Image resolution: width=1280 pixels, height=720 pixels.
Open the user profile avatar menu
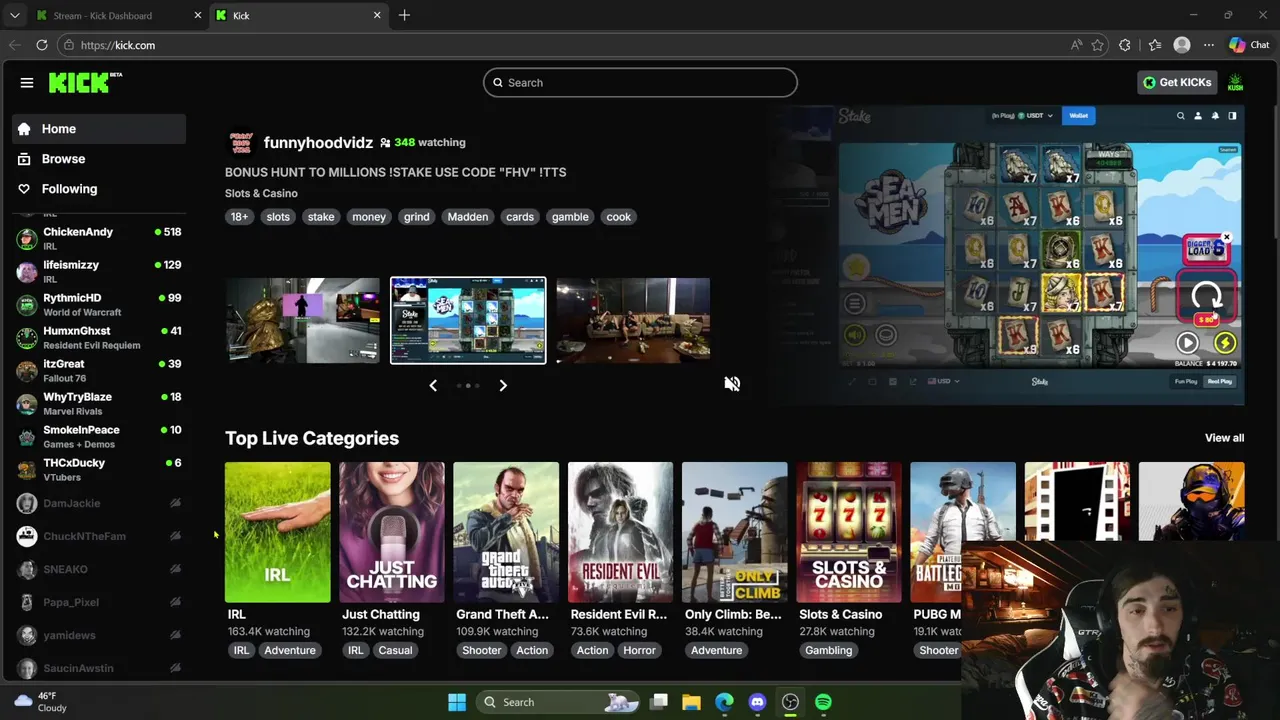[1235, 83]
